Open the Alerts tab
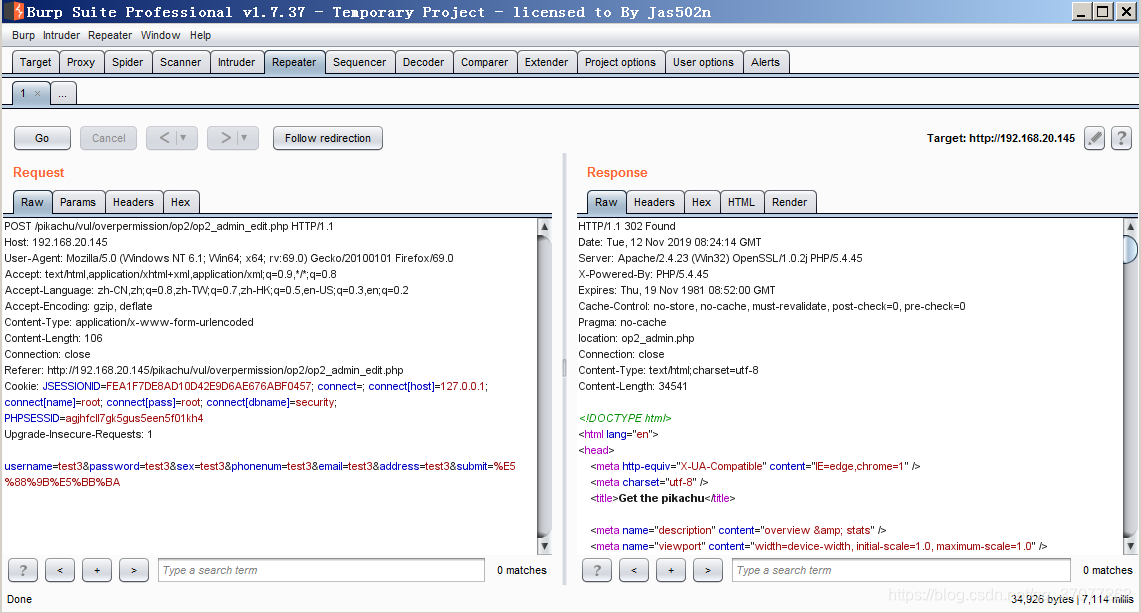 pyautogui.click(x=766, y=62)
